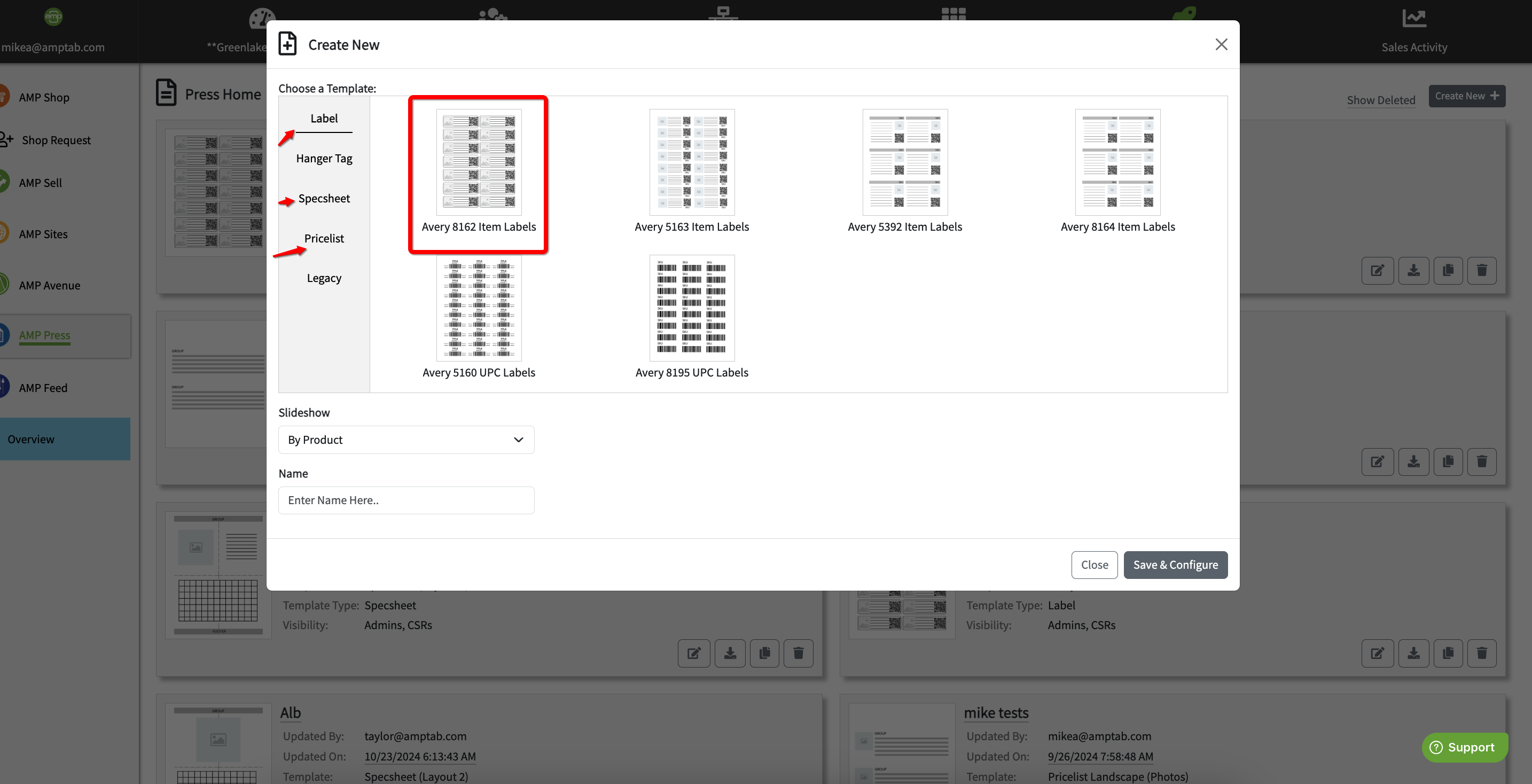Click the Name input field
Image resolution: width=1532 pixels, height=784 pixels.
(405, 500)
